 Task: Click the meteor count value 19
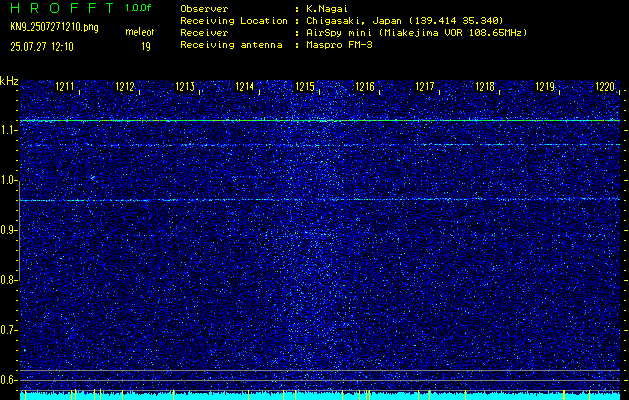(146, 47)
